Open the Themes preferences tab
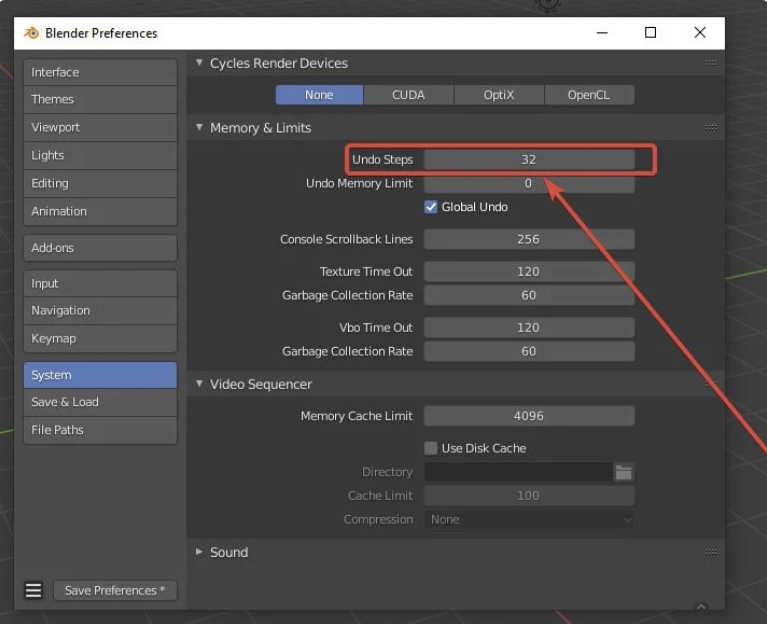This screenshot has height=624, width=767. 100,99
